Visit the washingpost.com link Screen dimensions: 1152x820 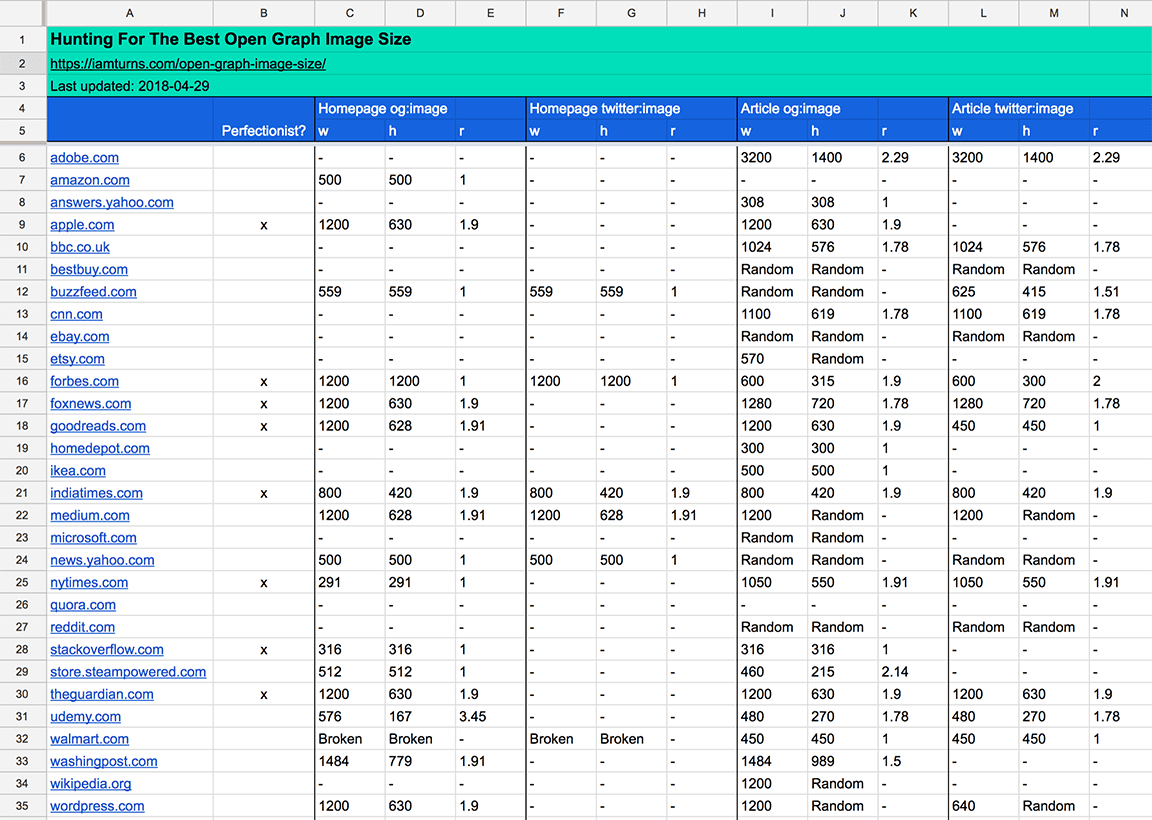coord(104,761)
